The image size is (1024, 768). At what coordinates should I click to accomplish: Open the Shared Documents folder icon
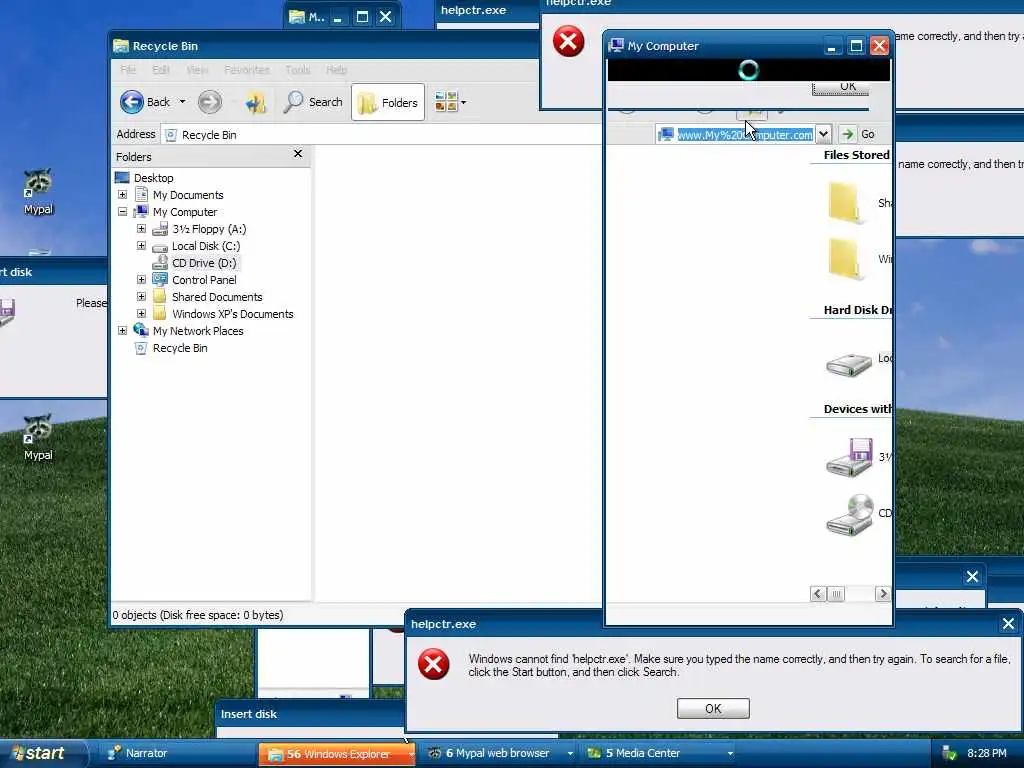(x=844, y=203)
